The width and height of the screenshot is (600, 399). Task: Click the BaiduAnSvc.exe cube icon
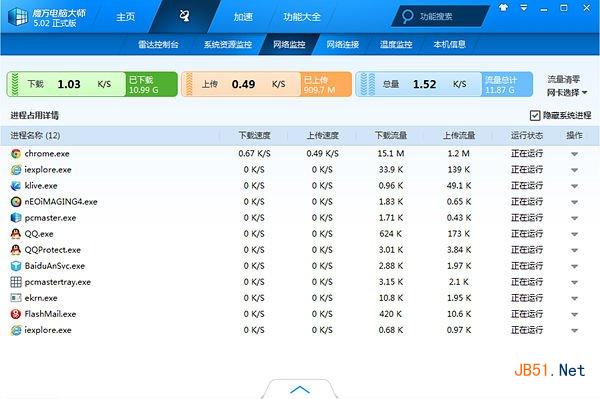(16, 266)
